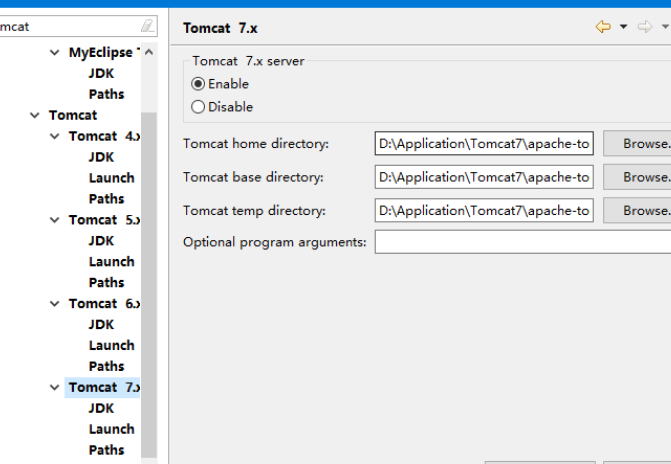671x464 pixels.
Task: Collapse the Tomcat 5.x node
Action: [x=54, y=220]
